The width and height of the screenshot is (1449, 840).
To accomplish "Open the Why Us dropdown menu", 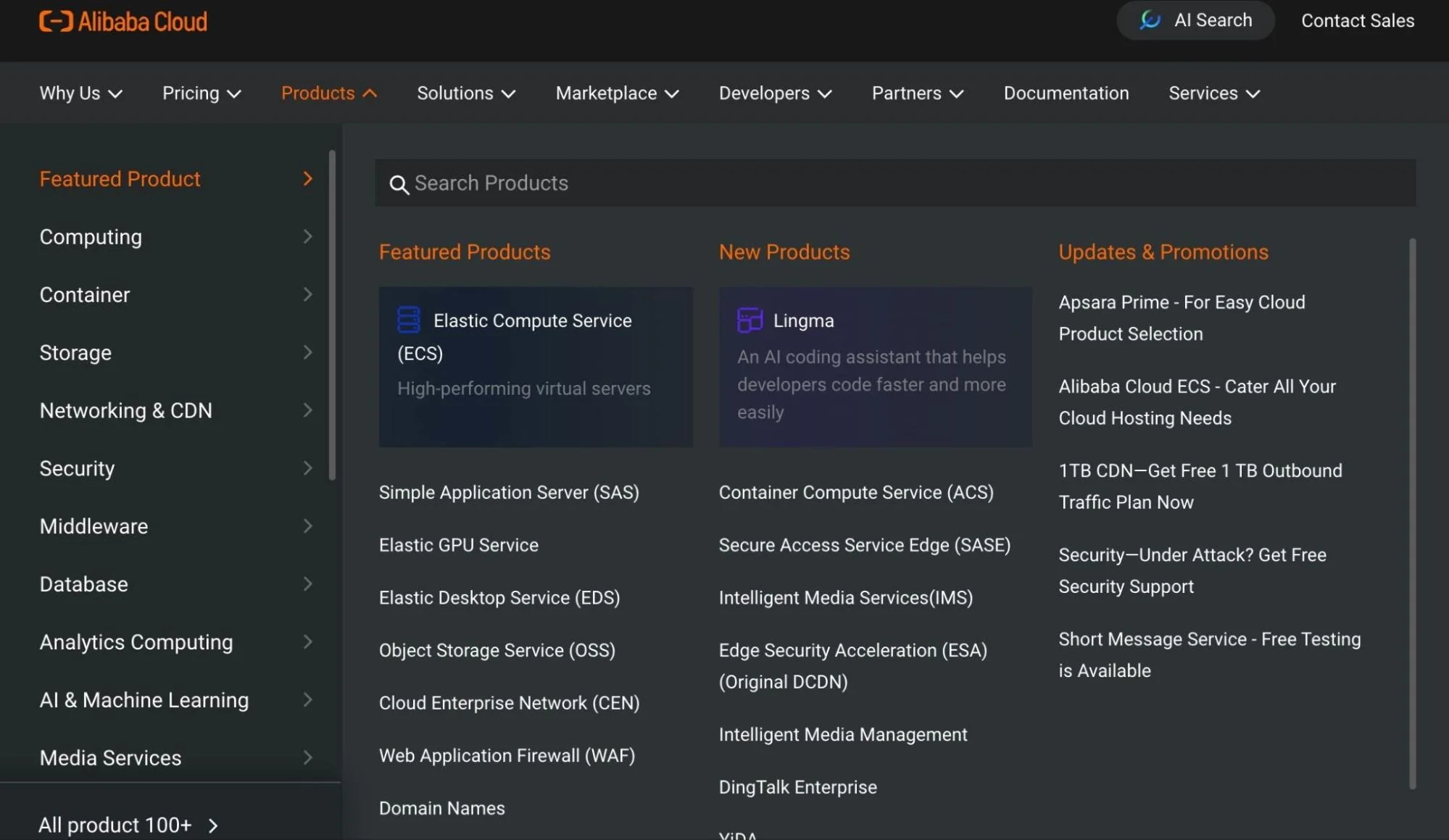I will point(80,93).
